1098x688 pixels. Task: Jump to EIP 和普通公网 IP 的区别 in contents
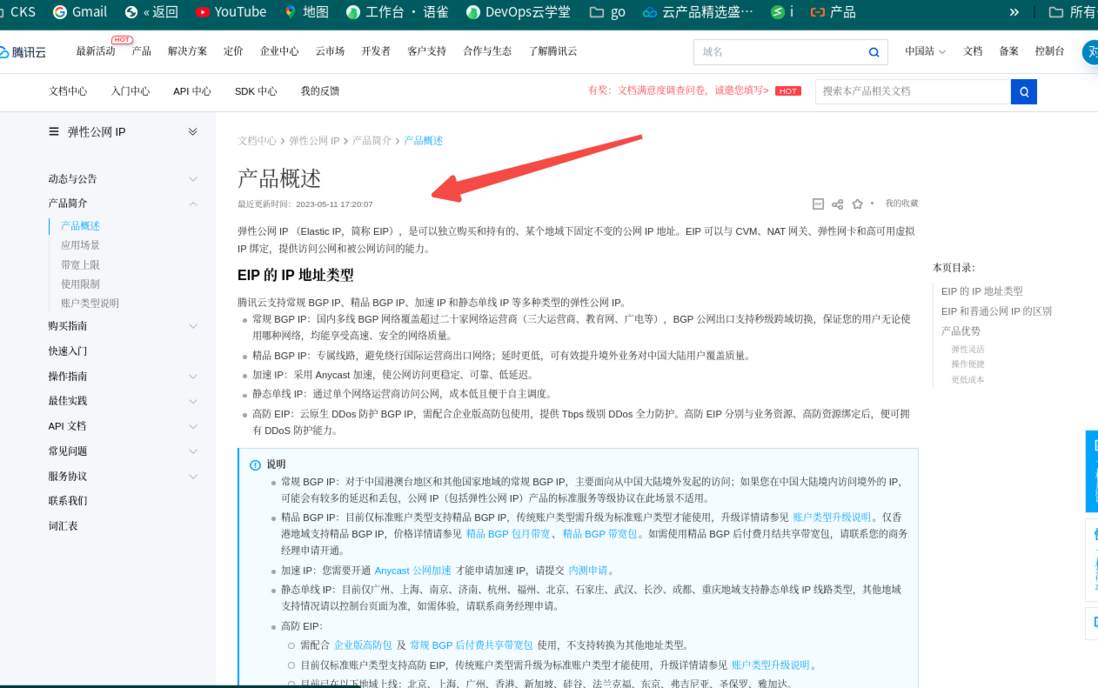(x=996, y=311)
